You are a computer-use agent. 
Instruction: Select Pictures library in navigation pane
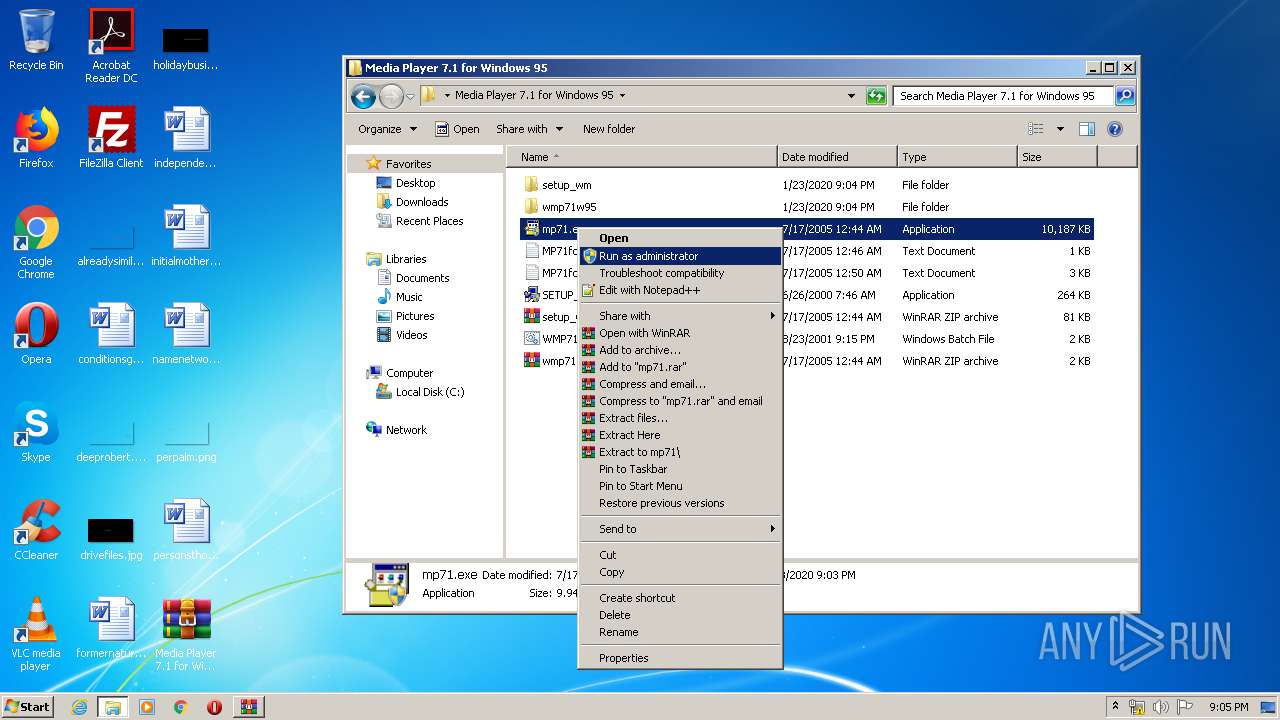[x=406, y=316]
